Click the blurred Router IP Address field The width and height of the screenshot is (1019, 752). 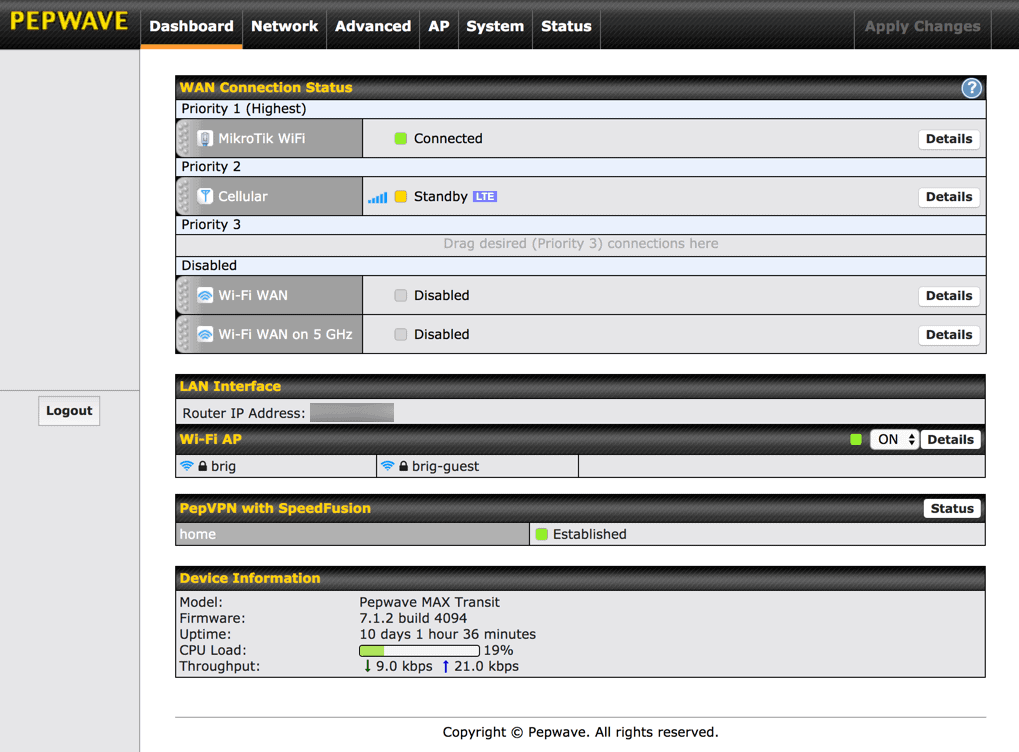click(352, 413)
